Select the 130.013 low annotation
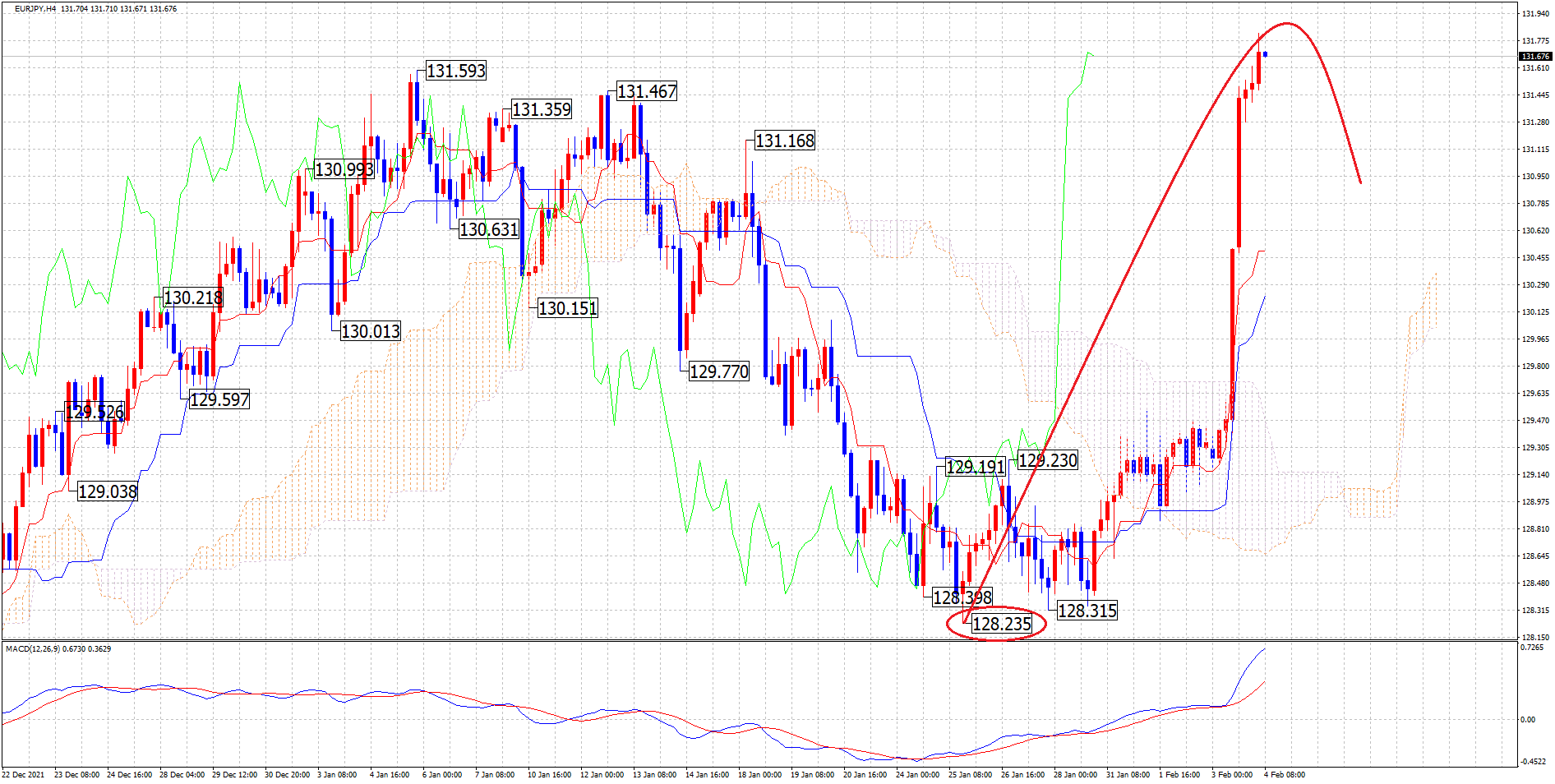 tap(371, 331)
